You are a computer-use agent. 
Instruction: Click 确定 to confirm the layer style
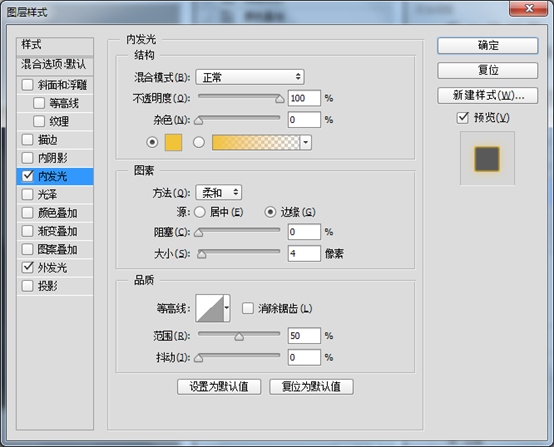point(488,46)
